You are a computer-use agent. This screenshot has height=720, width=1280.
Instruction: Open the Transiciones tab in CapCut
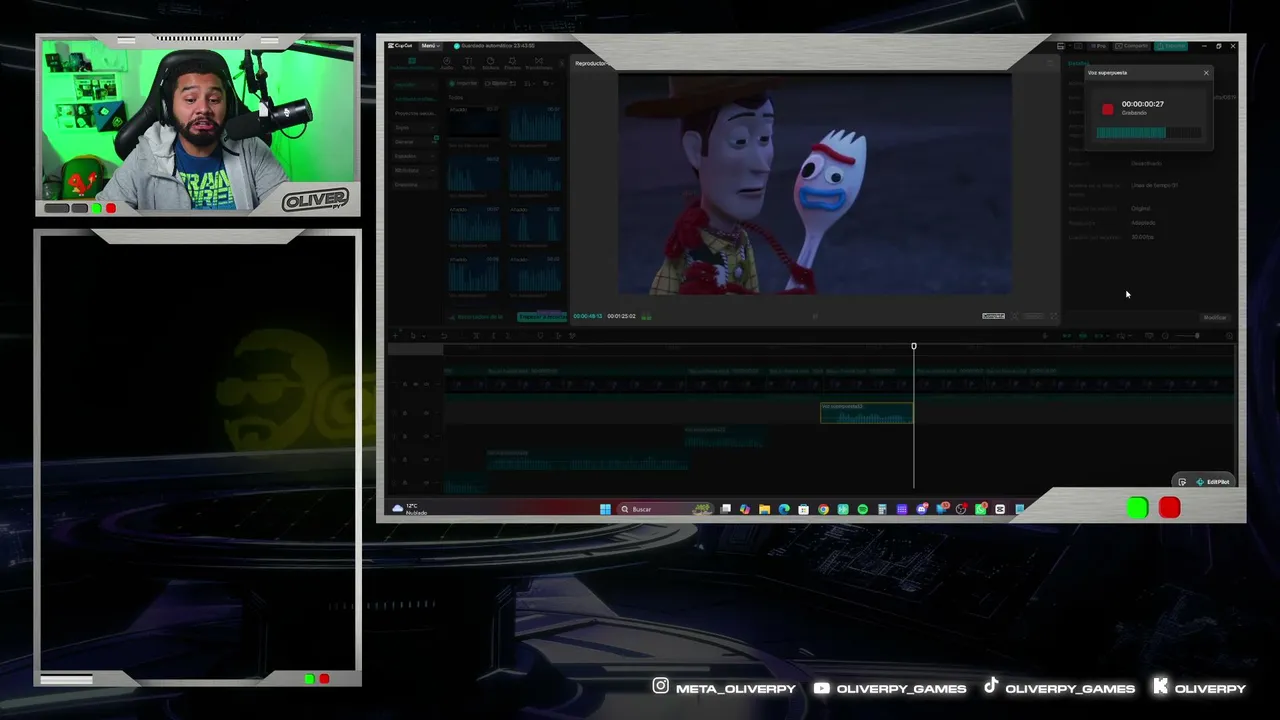tap(539, 64)
